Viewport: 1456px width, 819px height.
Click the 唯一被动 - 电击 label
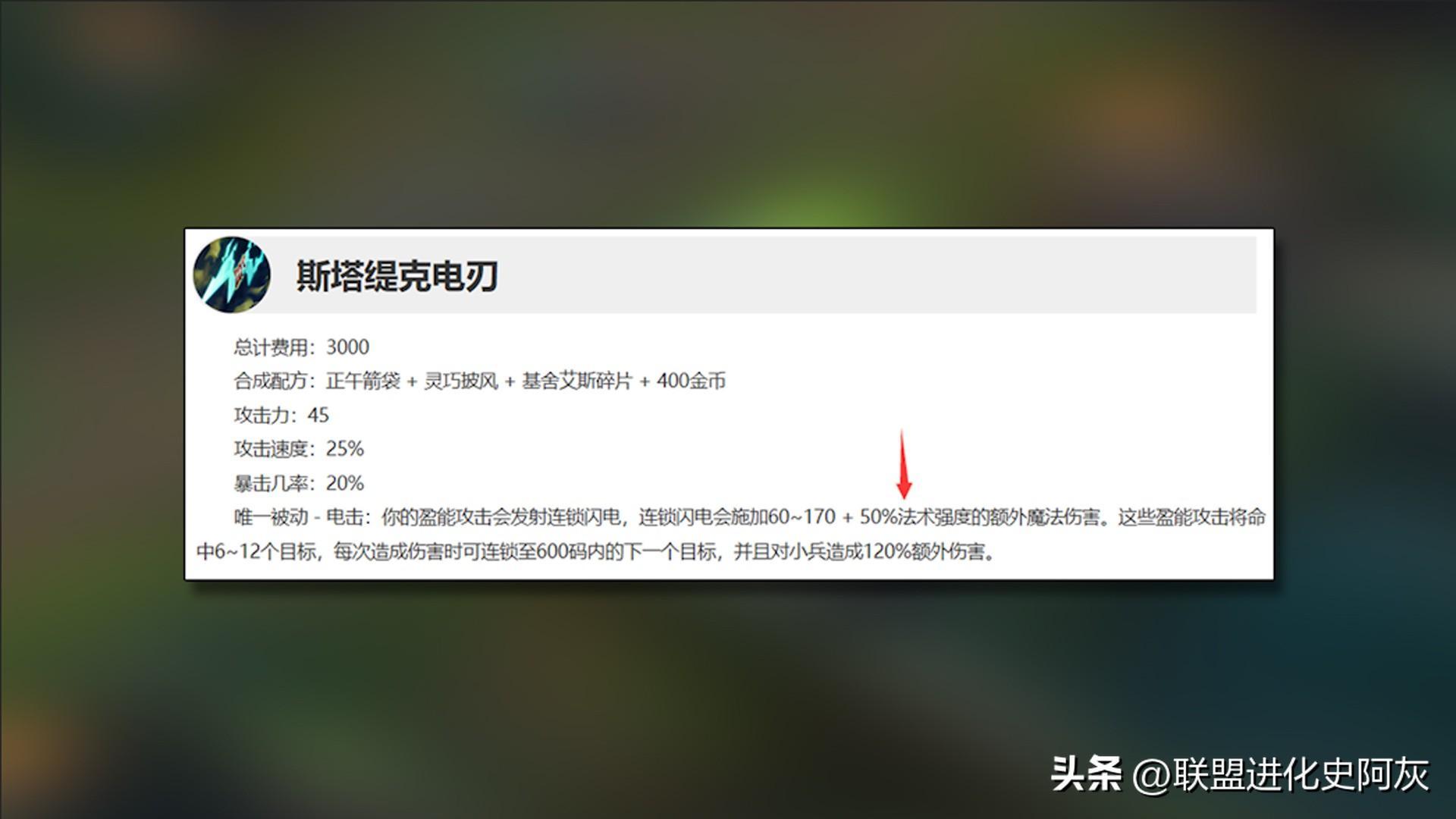302,517
